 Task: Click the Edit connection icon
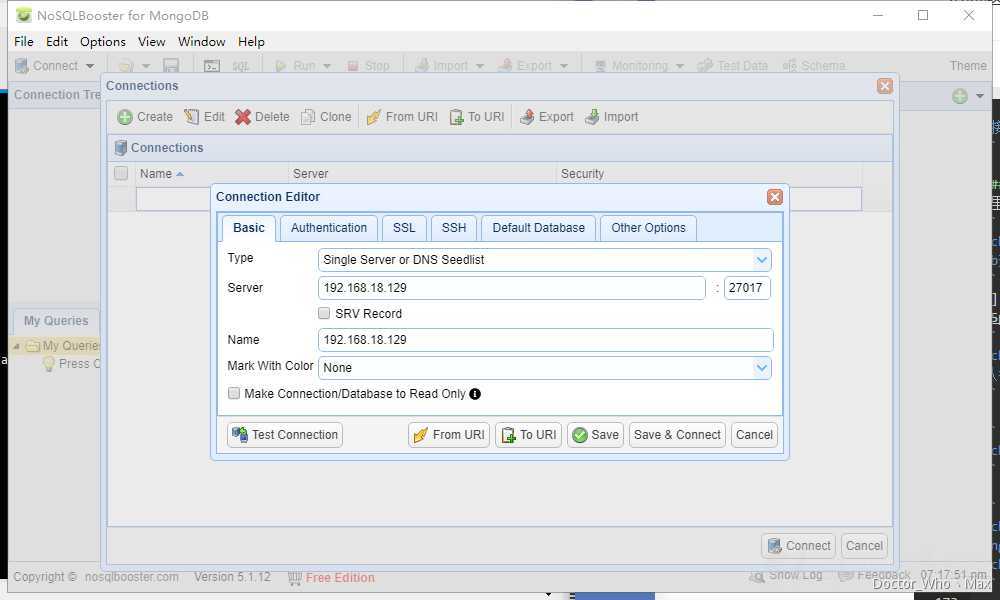click(191, 117)
